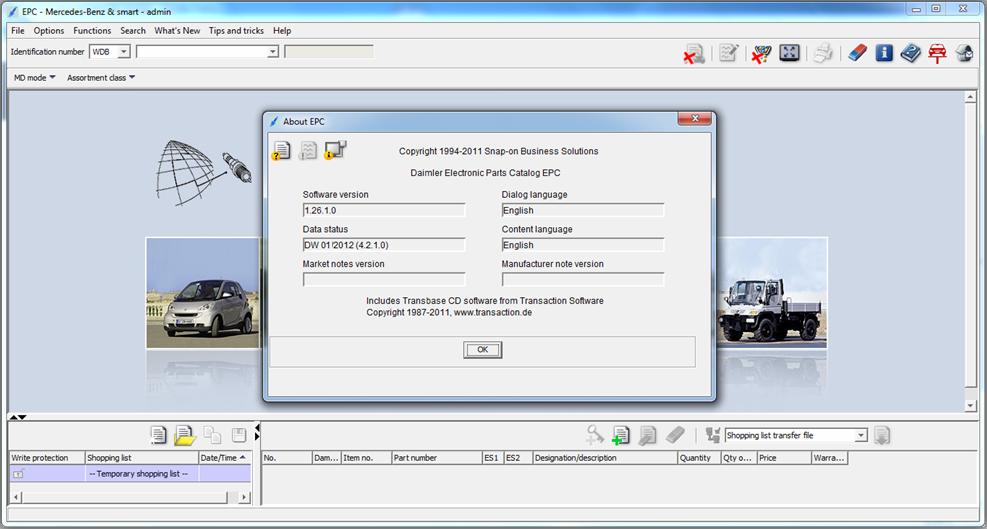Image resolution: width=987 pixels, height=529 pixels.
Task: Click the full screen expand arrows icon
Action: (x=789, y=53)
